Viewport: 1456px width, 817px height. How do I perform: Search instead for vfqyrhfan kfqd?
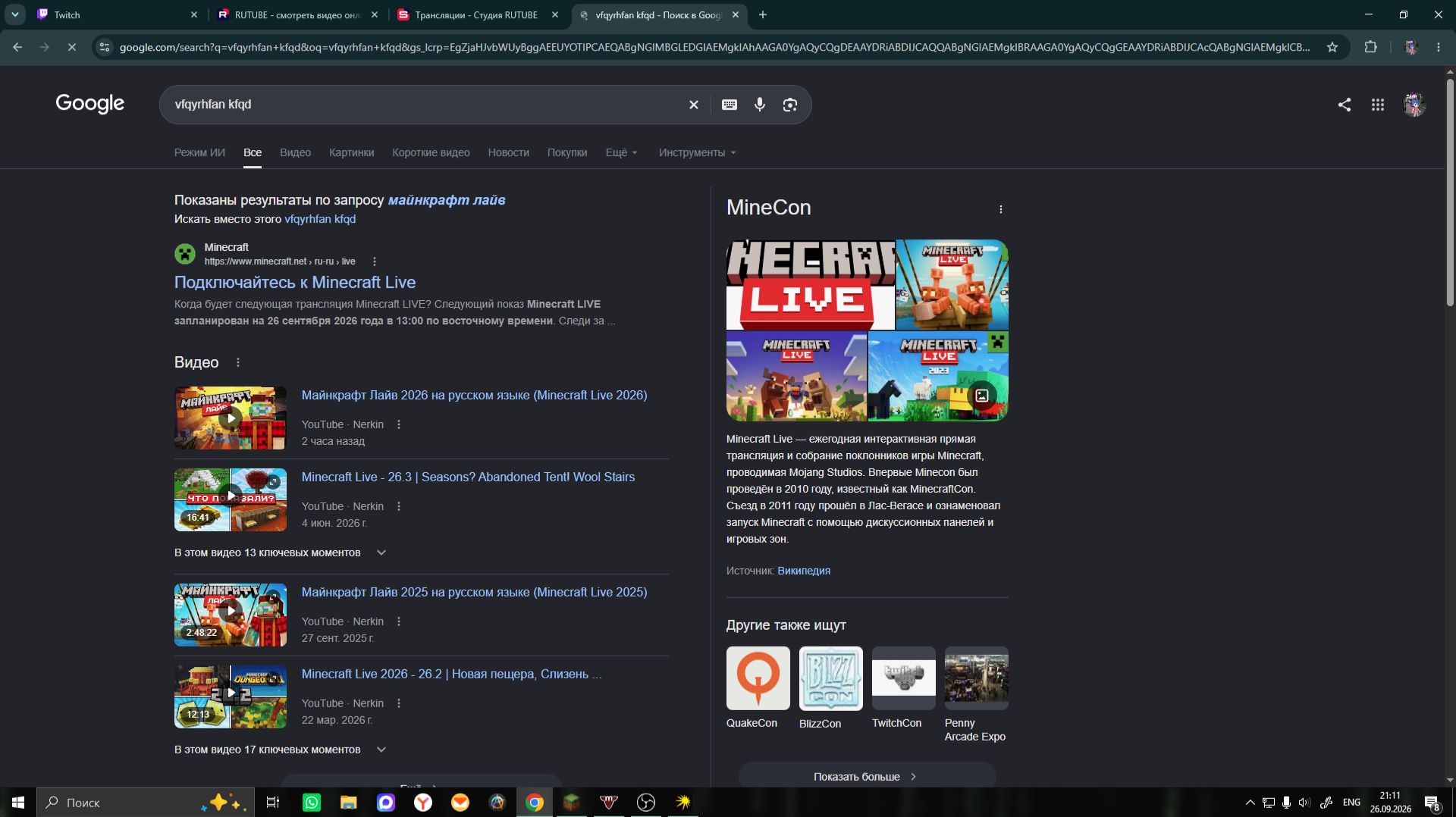pyautogui.click(x=320, y=219)
